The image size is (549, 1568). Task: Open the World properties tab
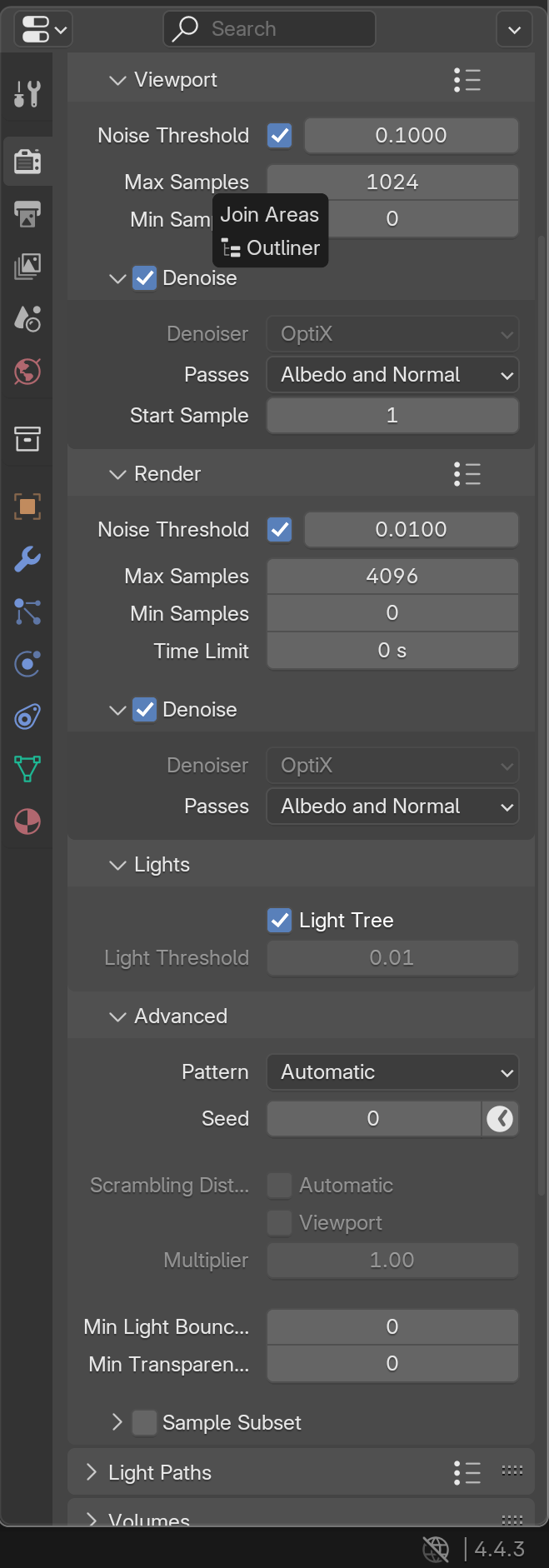point(27,371)
